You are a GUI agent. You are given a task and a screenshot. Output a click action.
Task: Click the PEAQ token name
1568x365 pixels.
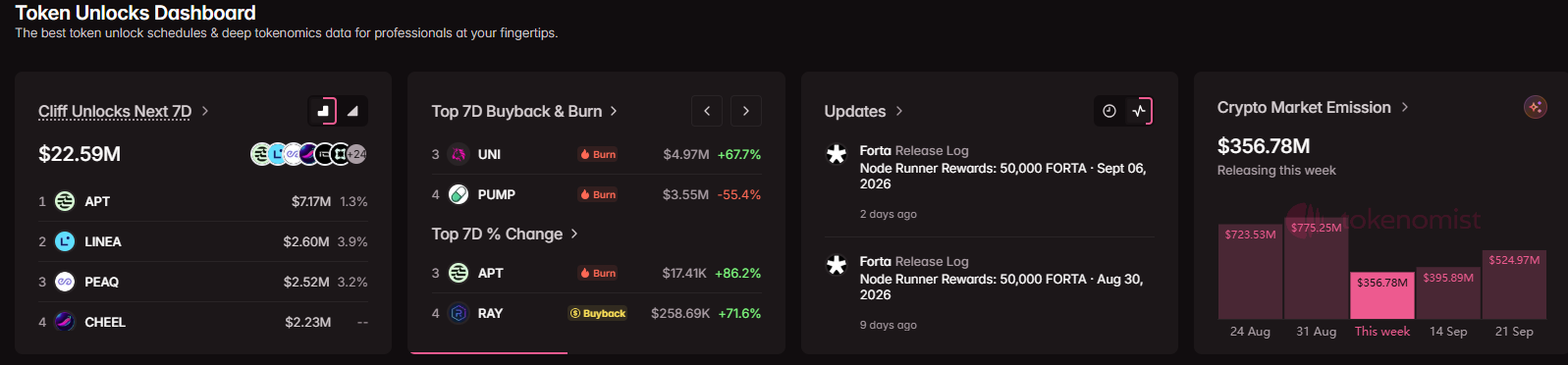click(102, 282)
